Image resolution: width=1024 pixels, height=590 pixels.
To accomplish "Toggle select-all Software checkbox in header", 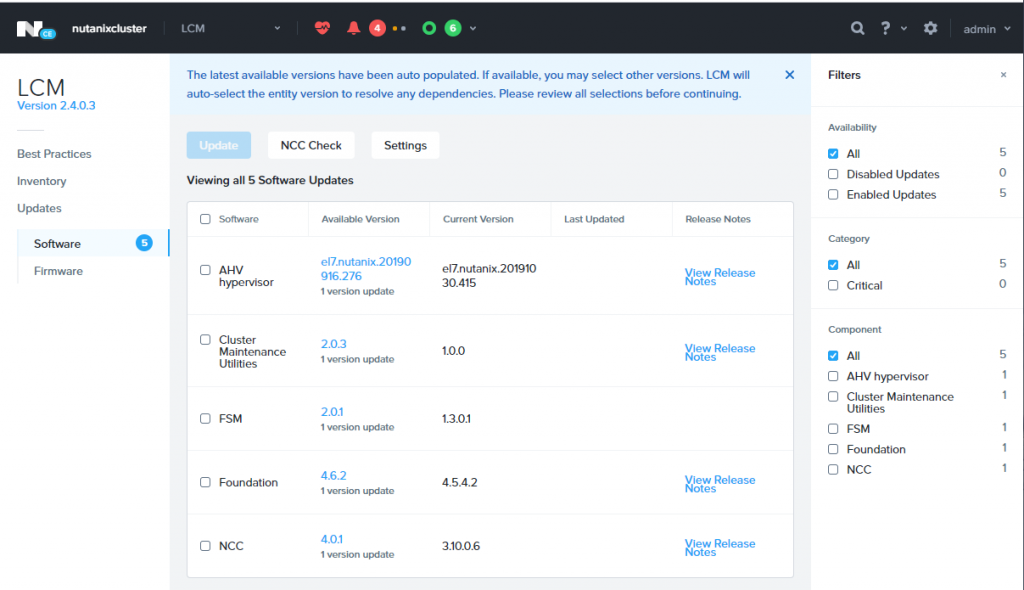I will (205, 219).
